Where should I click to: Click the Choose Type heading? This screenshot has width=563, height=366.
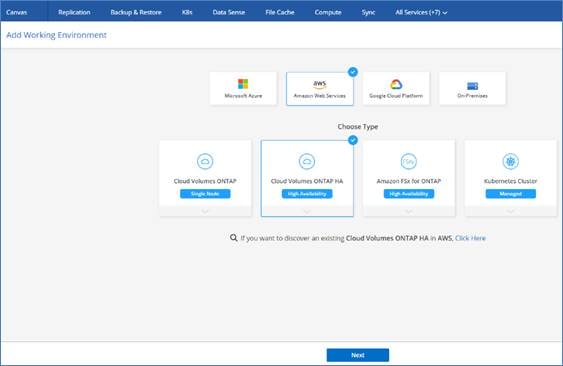[358, 126]
